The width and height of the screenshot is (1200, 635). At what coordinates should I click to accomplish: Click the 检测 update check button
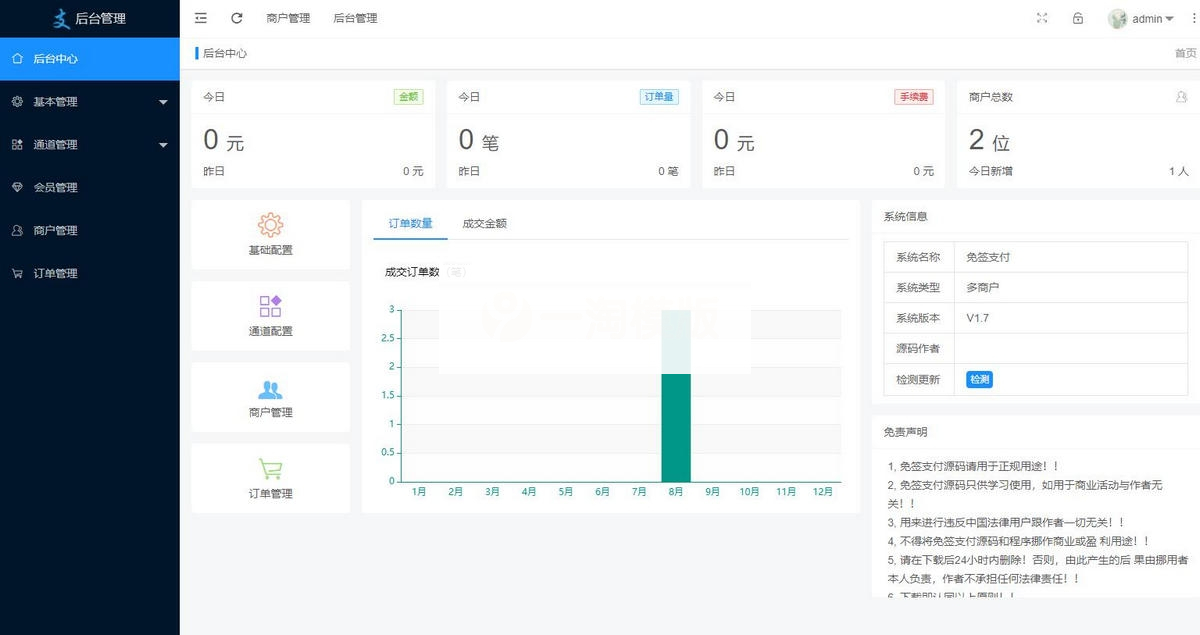(978, 379)
